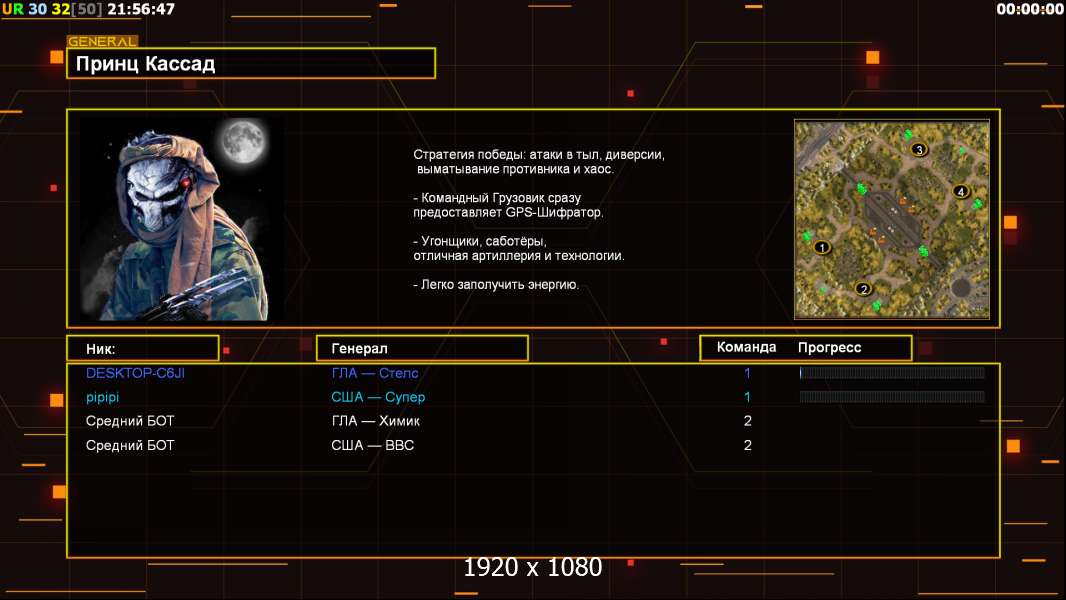Click the map preview thumbnail

click(x=892, y=219)
